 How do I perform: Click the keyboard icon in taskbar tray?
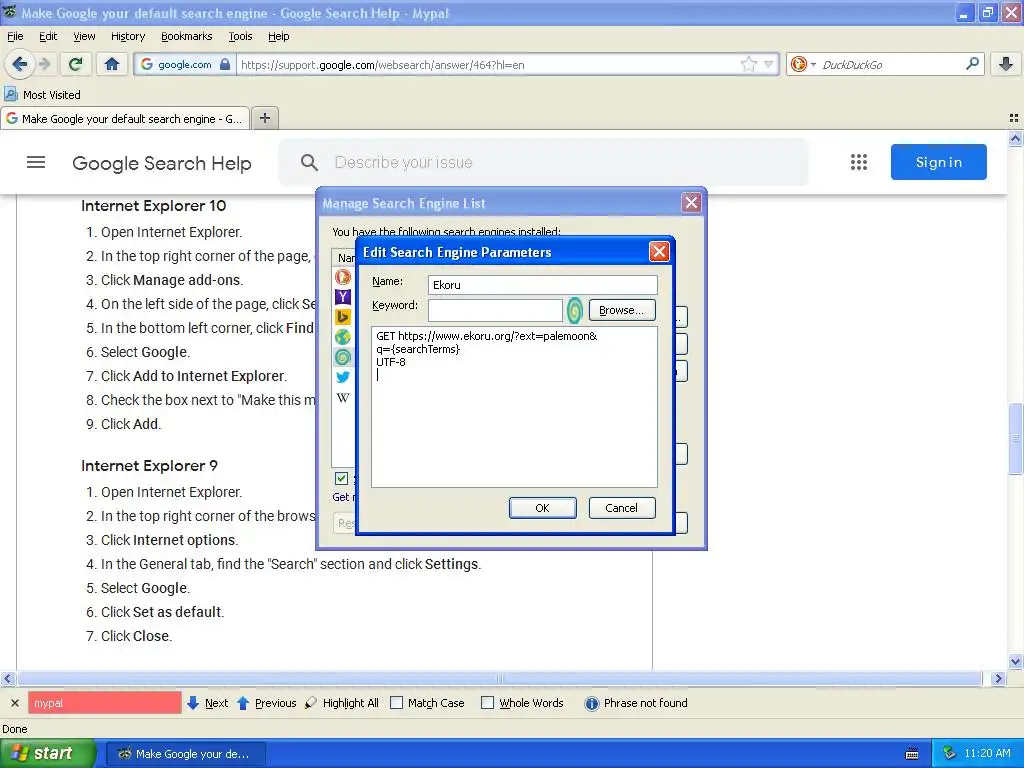[912, 754]
